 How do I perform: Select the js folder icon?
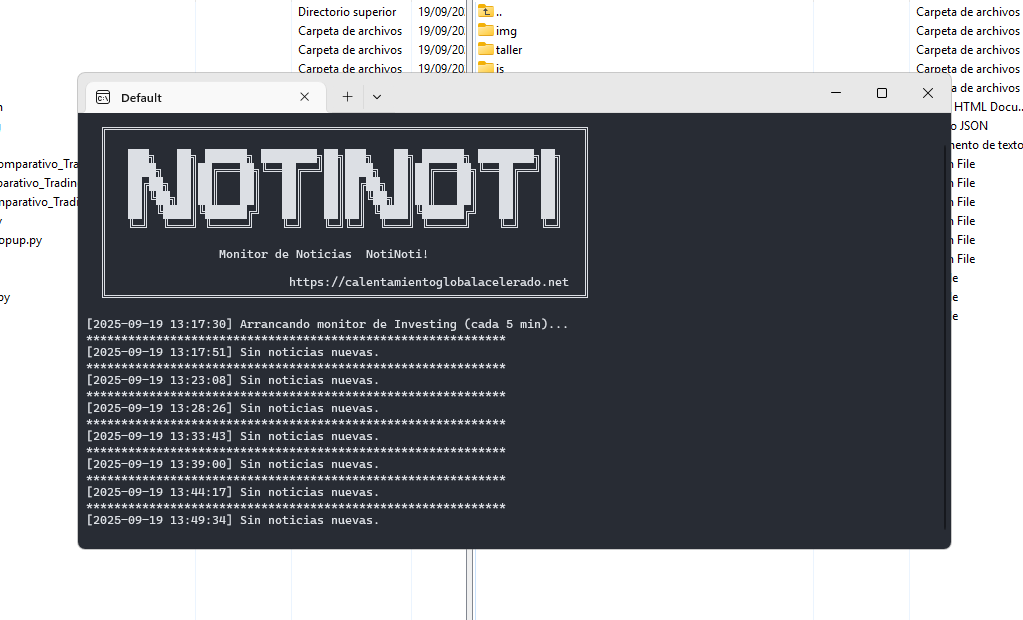point(486,67)
